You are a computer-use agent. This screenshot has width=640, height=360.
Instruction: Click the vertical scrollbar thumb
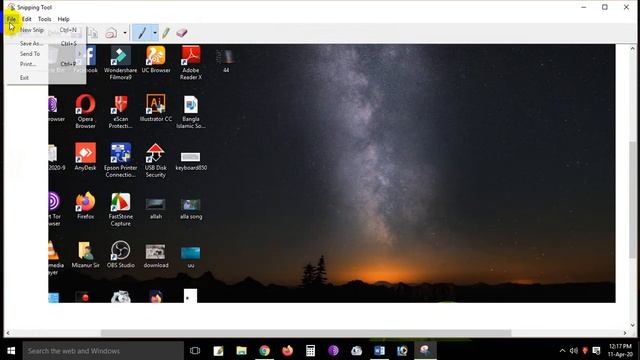[632, 199]
